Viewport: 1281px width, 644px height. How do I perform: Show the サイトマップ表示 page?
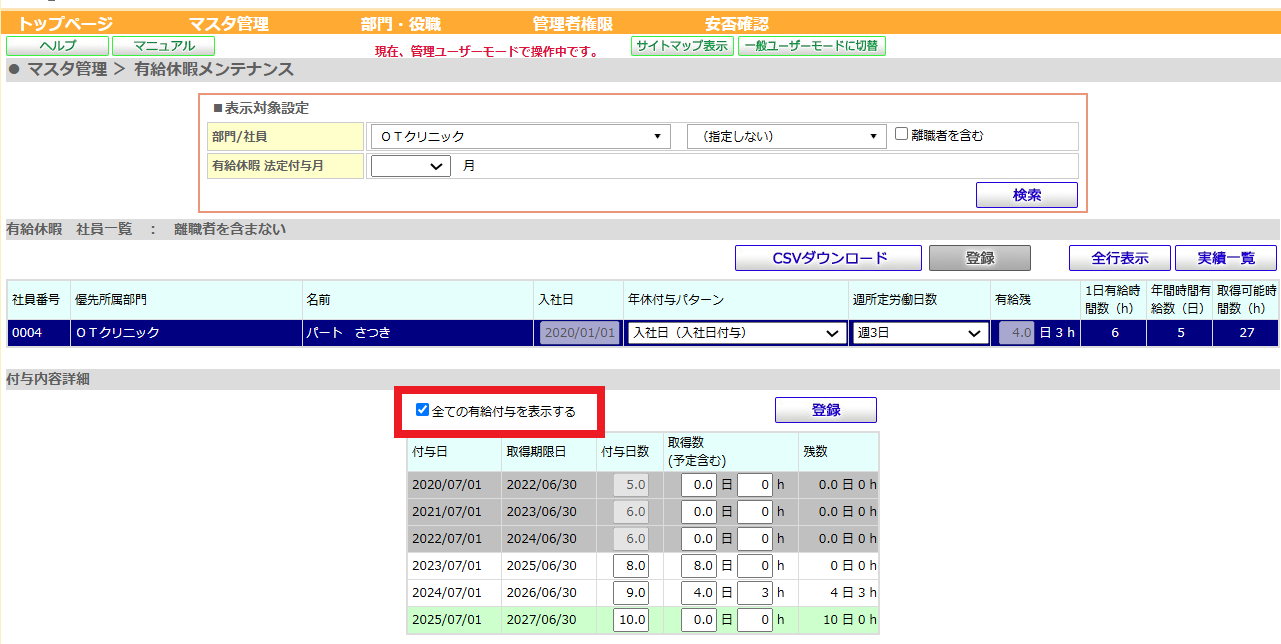[682, 46]
